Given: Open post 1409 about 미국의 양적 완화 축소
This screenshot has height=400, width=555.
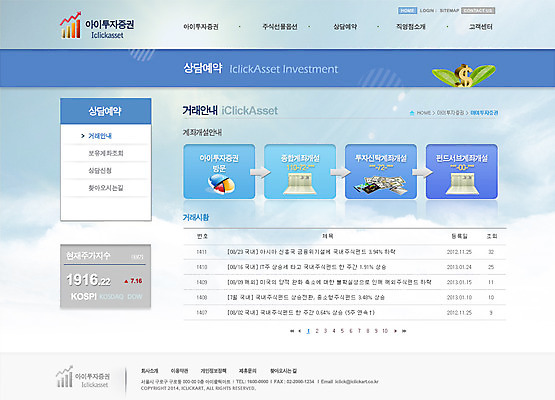Looking at the screenshot, I should coord(329,282).
